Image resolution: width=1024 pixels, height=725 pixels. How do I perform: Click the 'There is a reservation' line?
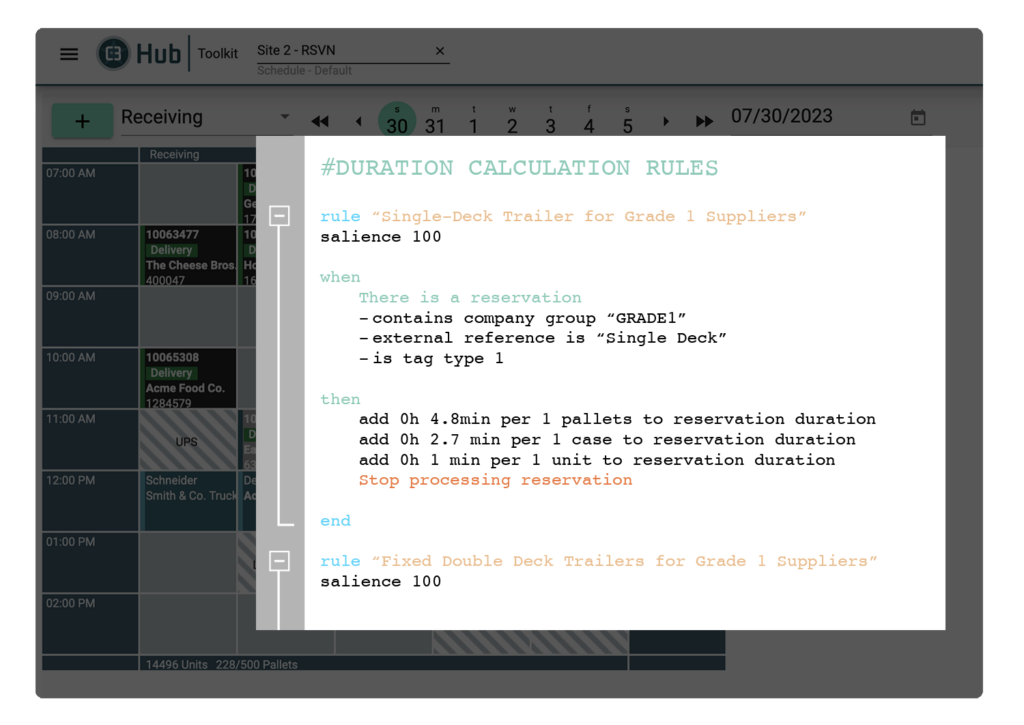tap(470, 298)
